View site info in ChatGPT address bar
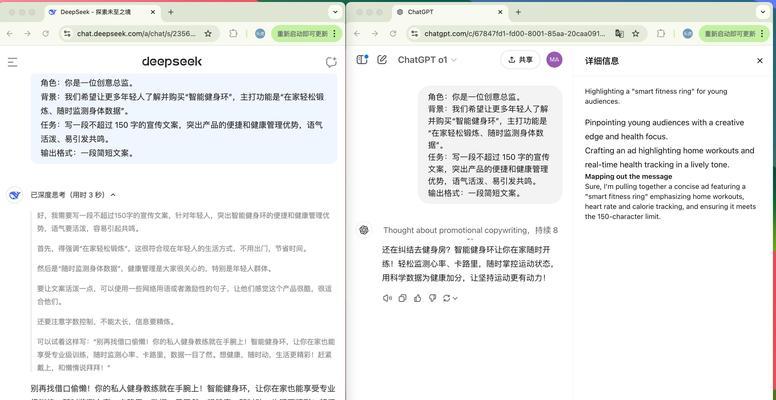This screenshot has width=776, height=400. [x=415, y=34]
